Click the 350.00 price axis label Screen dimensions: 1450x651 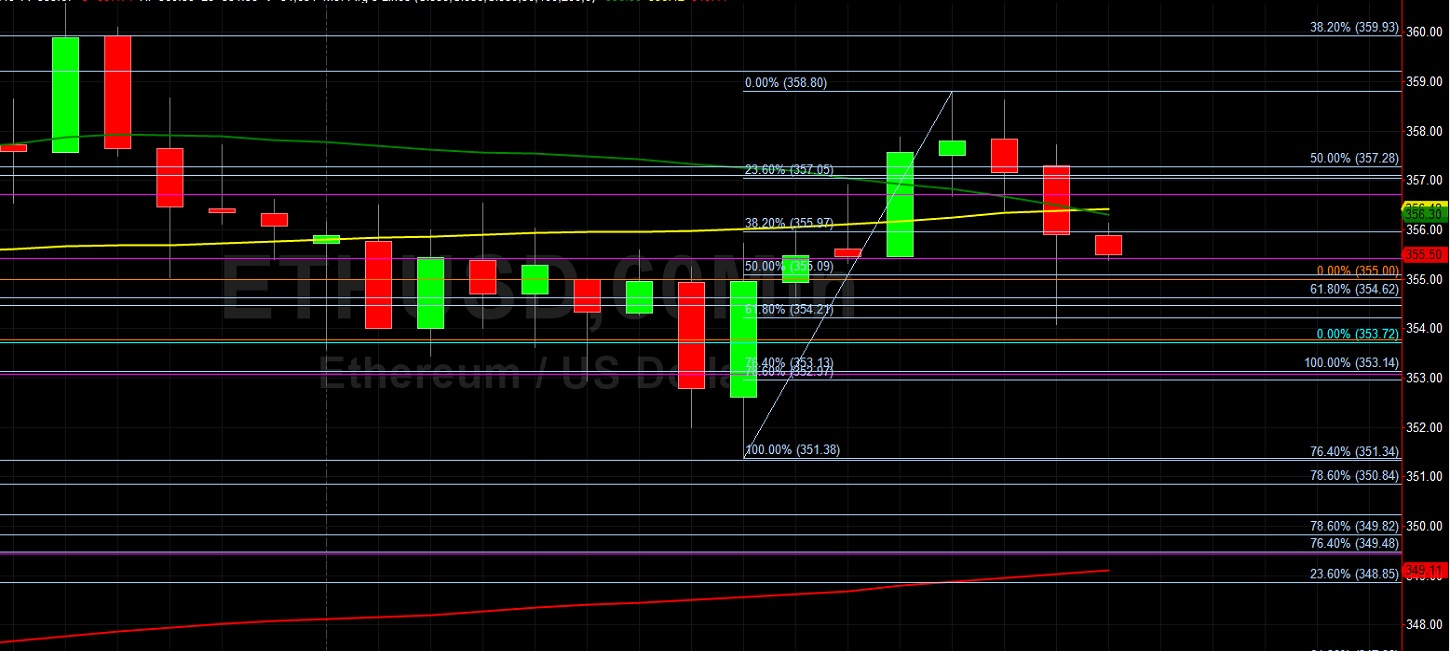pyautogui.click(x=1424, y=526)
